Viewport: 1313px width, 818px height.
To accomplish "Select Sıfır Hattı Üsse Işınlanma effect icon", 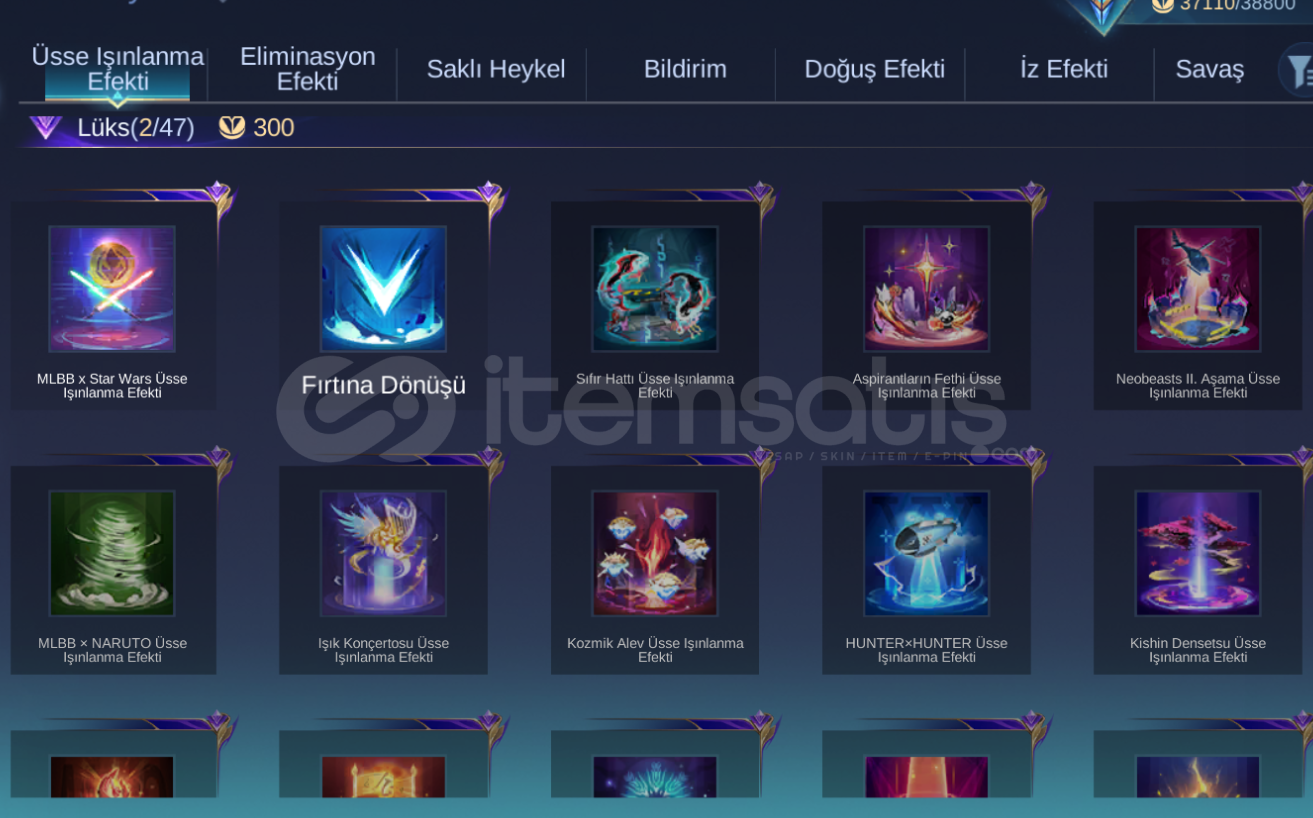I will click(655, 289).
